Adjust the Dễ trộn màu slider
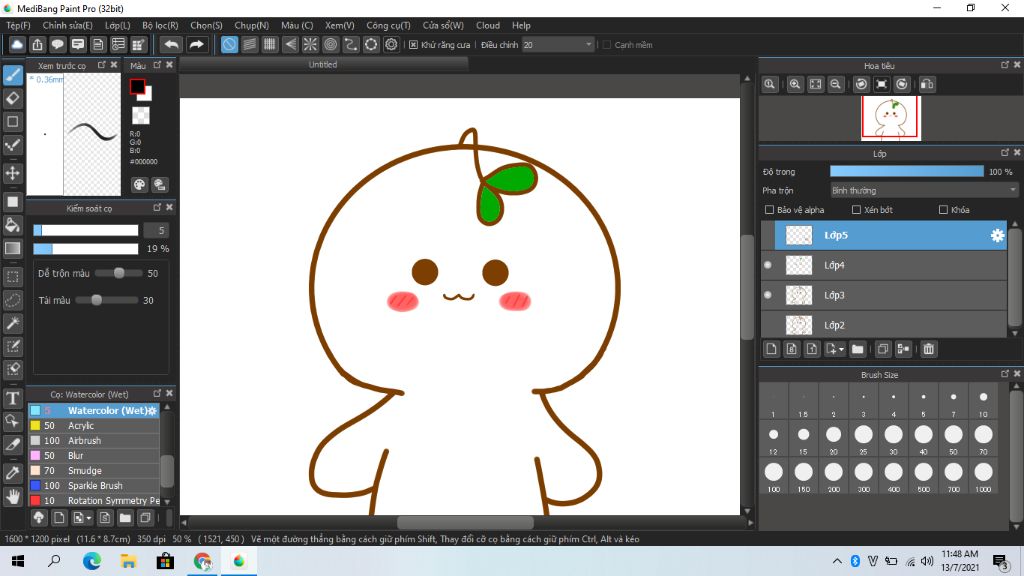 click(118, 273)
